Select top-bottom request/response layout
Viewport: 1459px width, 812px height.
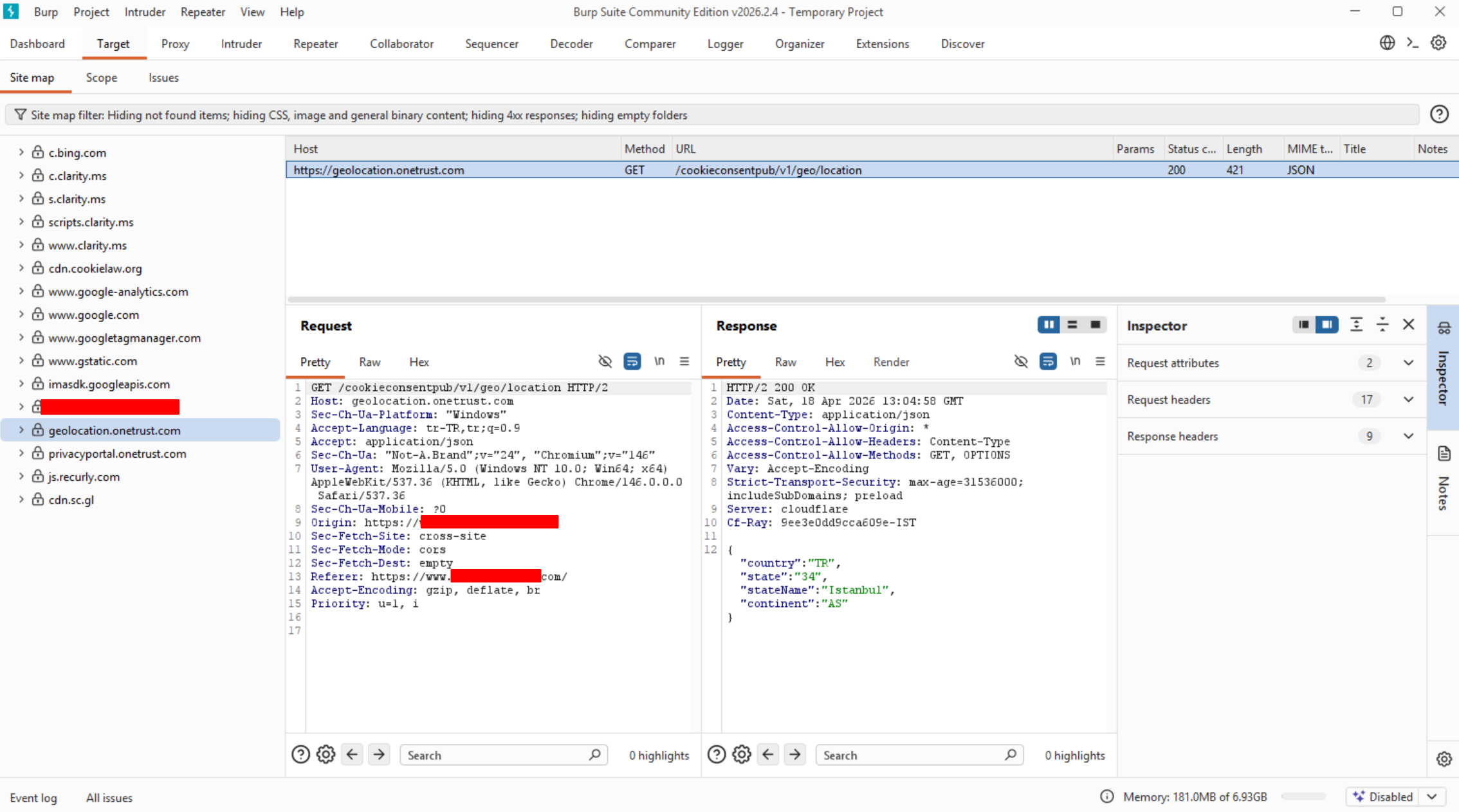coord(1072,325)
